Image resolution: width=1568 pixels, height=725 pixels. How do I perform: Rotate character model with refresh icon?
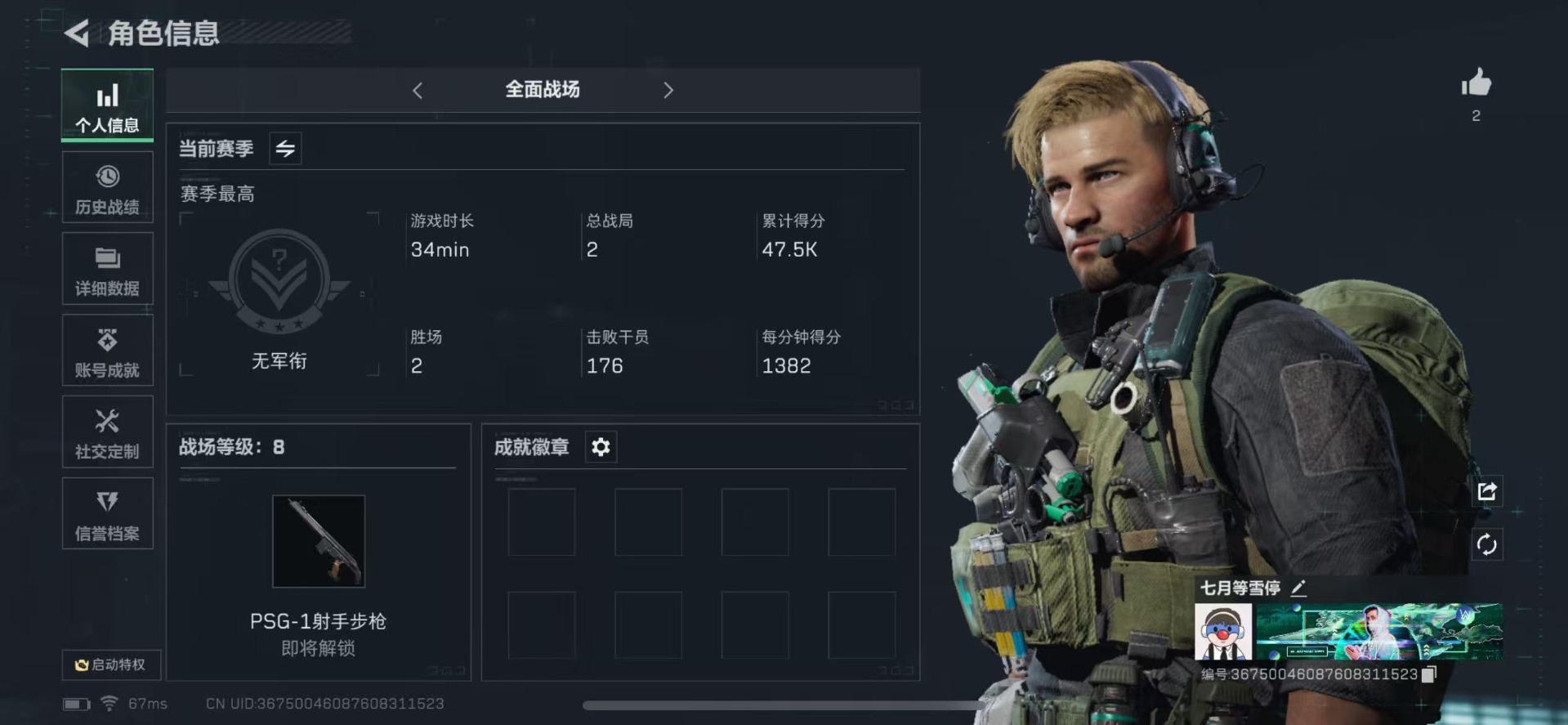coord(1486,544)
